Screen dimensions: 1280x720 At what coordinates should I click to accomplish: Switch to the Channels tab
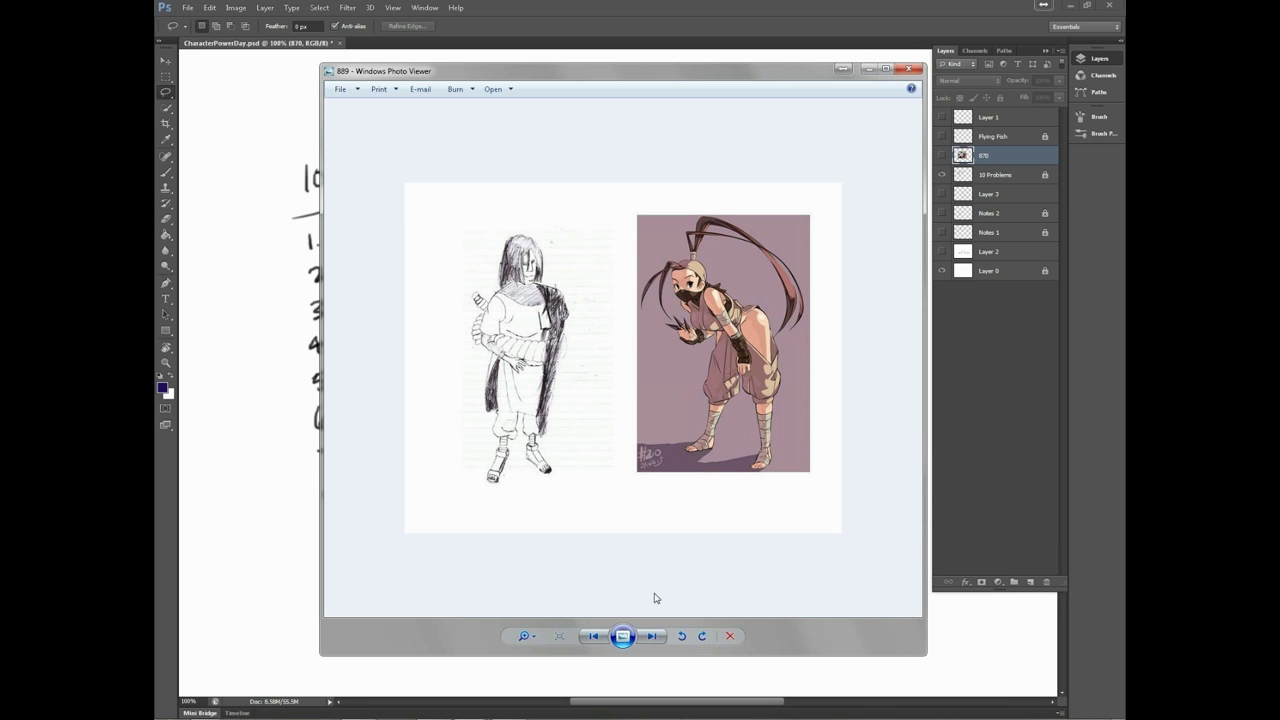click(974, 51)
